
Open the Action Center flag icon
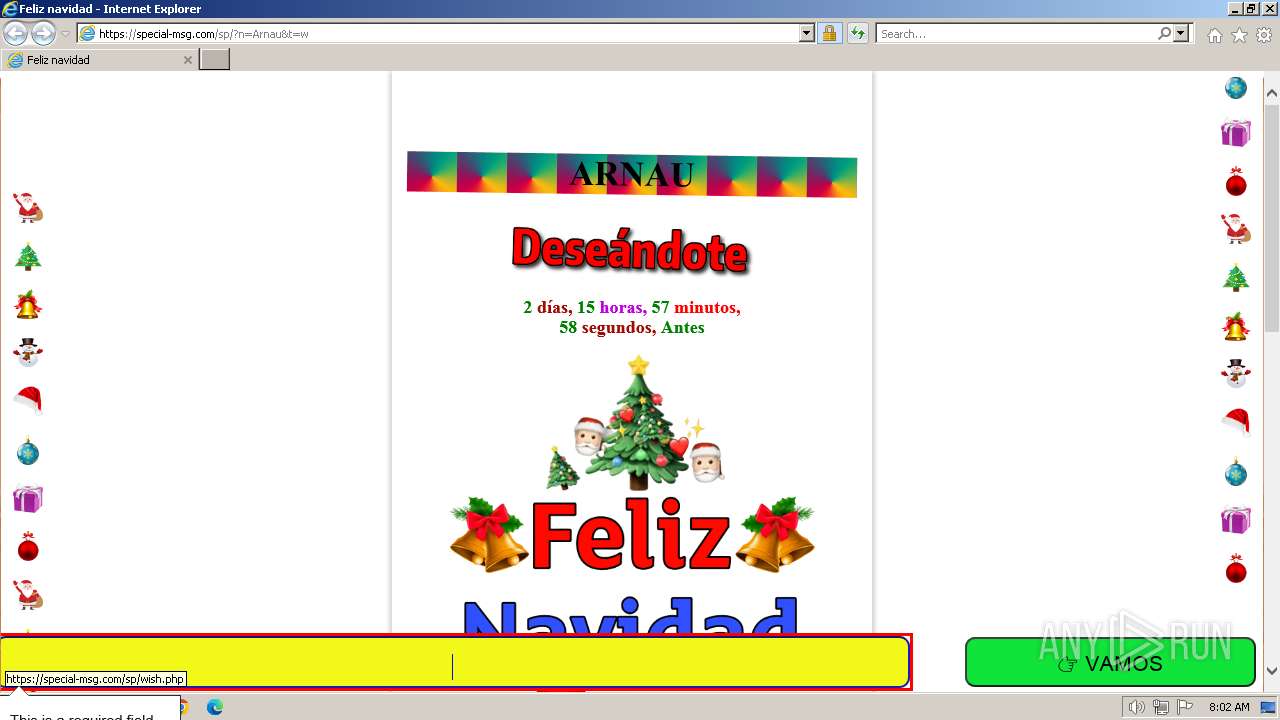tap(1184, 707)
